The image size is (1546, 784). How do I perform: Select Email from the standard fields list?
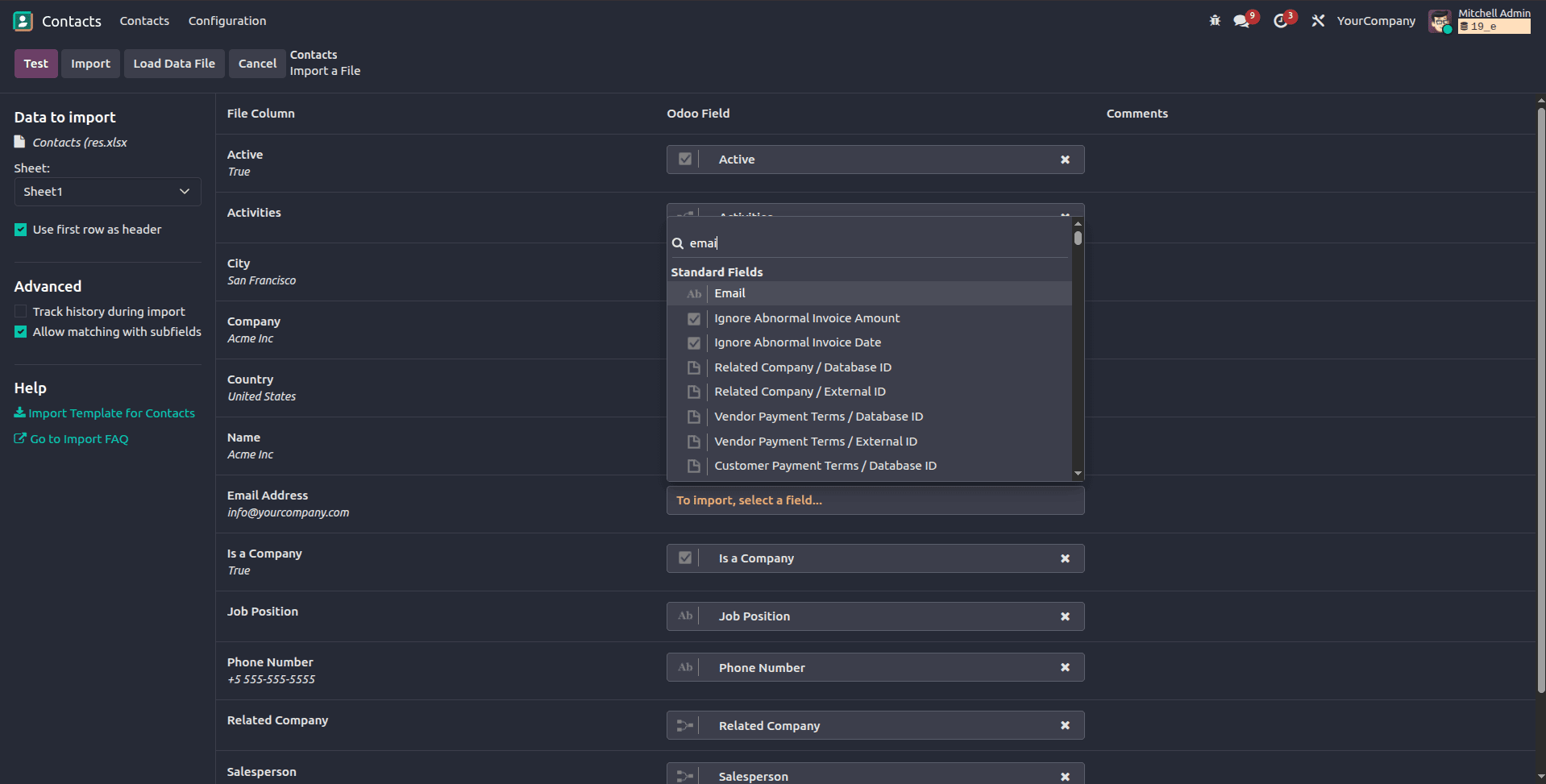[x=729, y=292]
